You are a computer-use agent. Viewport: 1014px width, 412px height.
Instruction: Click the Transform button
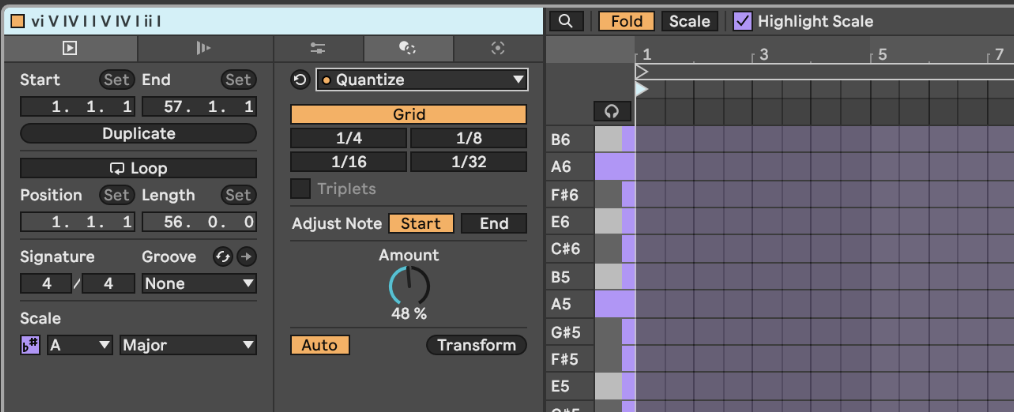coord(476,345)
